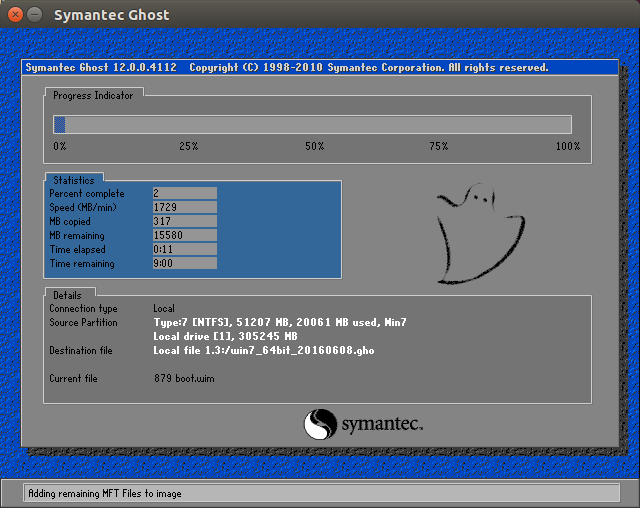
Task: Click the 'Time remaining' label
Action: pyautogui.click(x=82, y=264)
